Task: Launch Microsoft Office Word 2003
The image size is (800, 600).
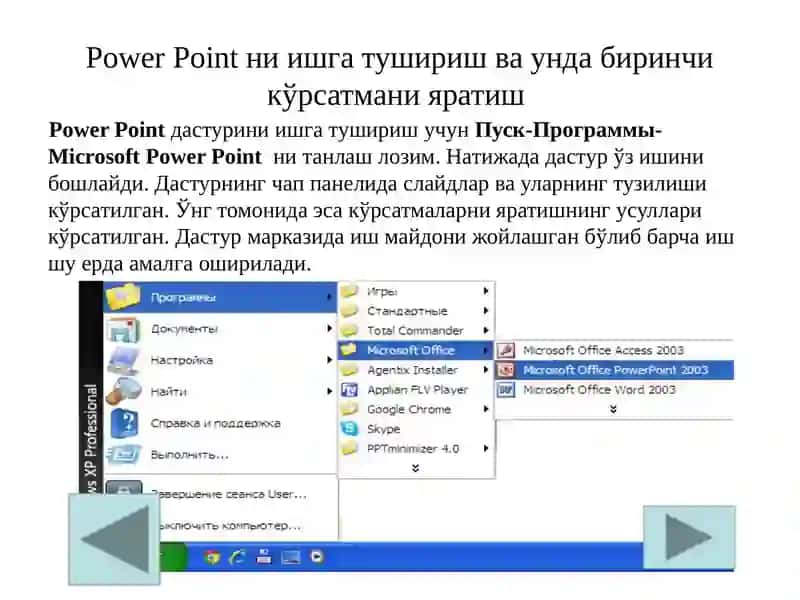Action: pos(614,390)
